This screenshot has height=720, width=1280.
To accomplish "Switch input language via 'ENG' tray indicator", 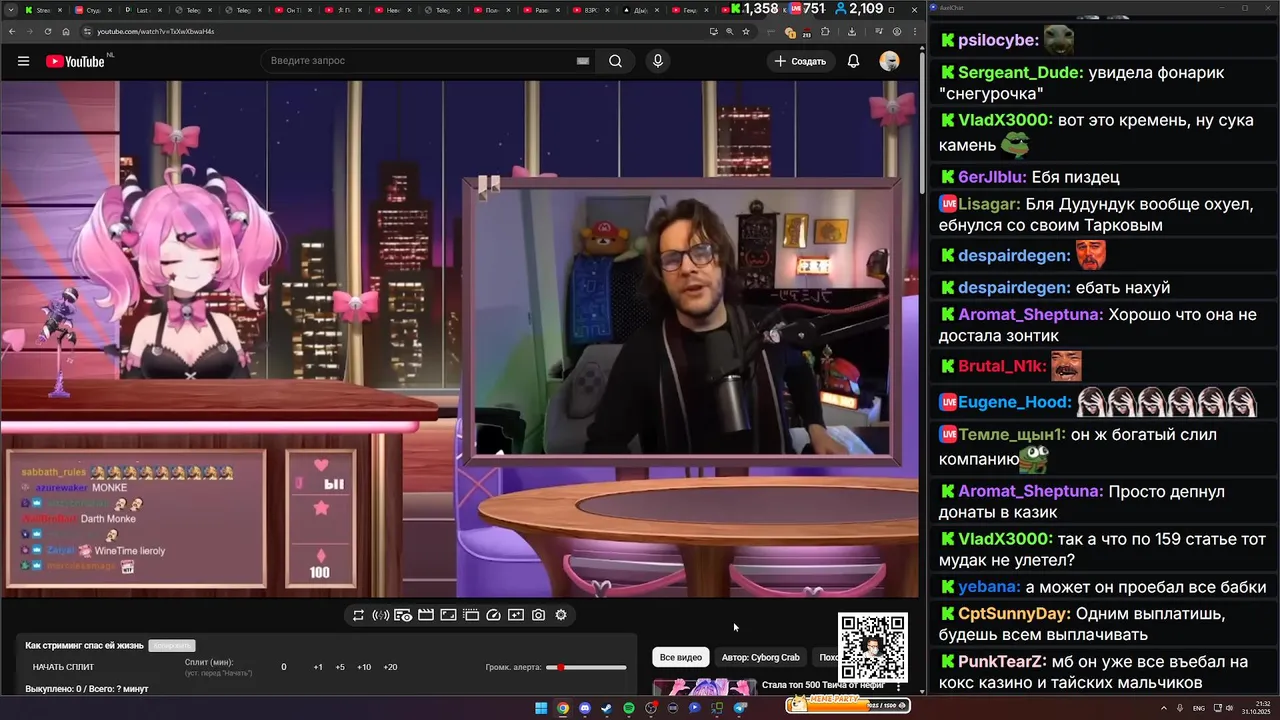I will [x=1200, y=708].
